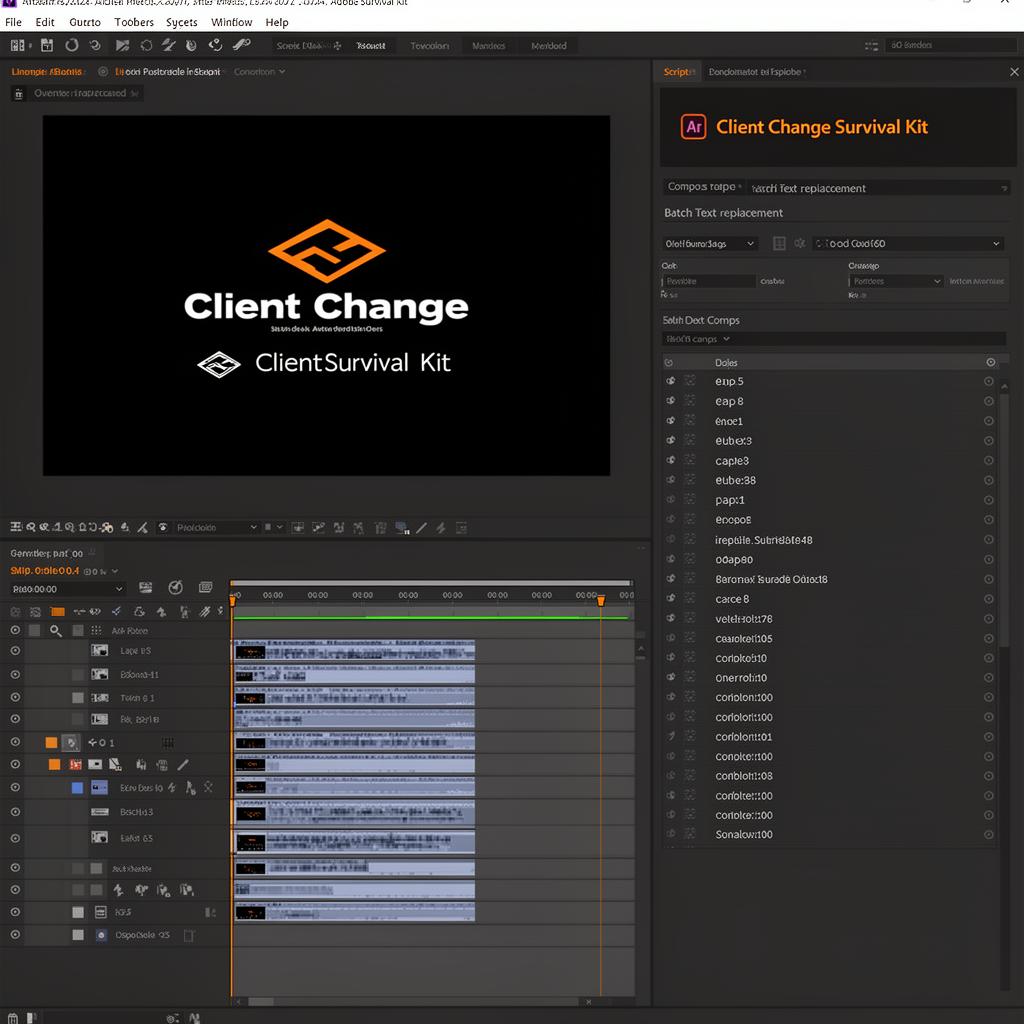
Task: Open the 'Oloti6urro3ags' dropdown in Batch Text section
Action: [710, 244]
